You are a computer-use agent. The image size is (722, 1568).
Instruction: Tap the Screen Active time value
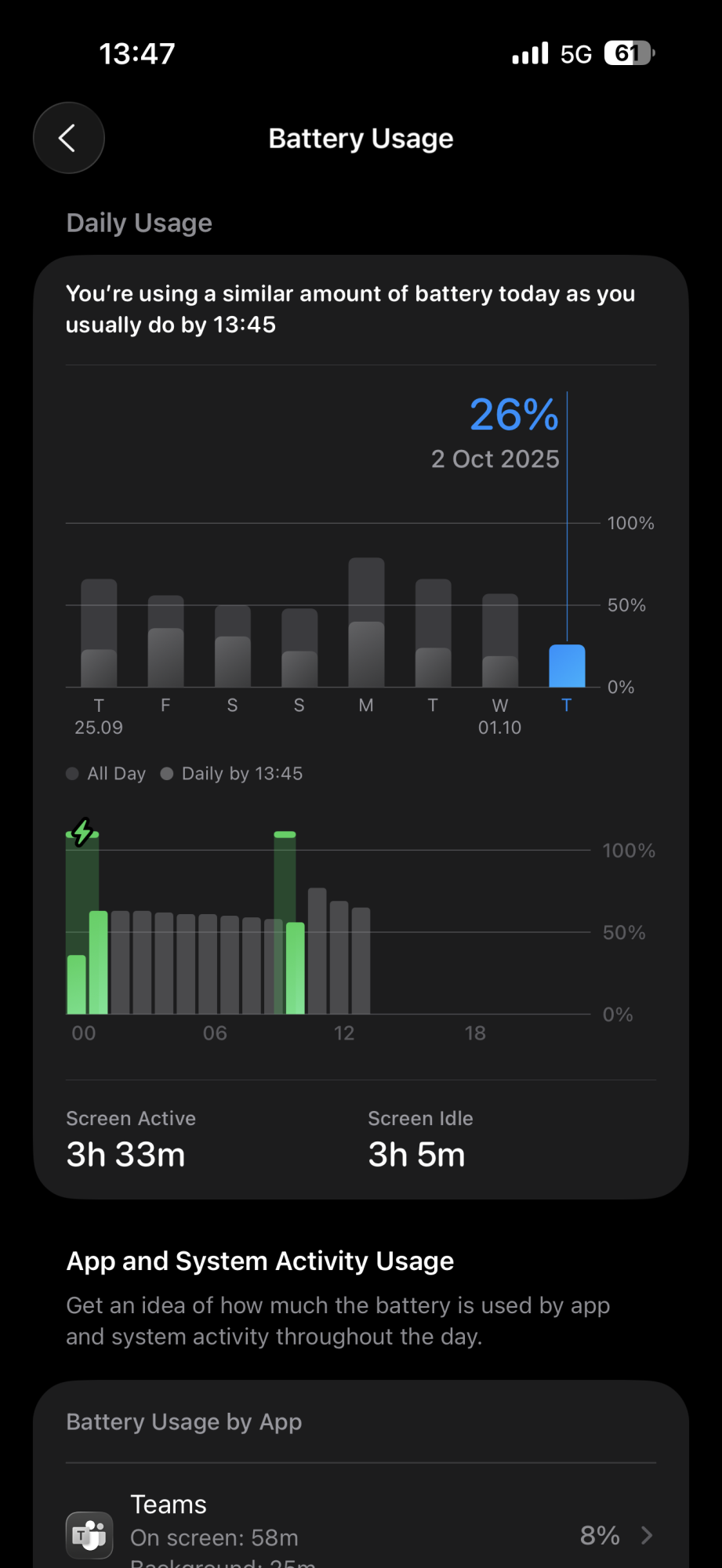tap(125, 1155)
